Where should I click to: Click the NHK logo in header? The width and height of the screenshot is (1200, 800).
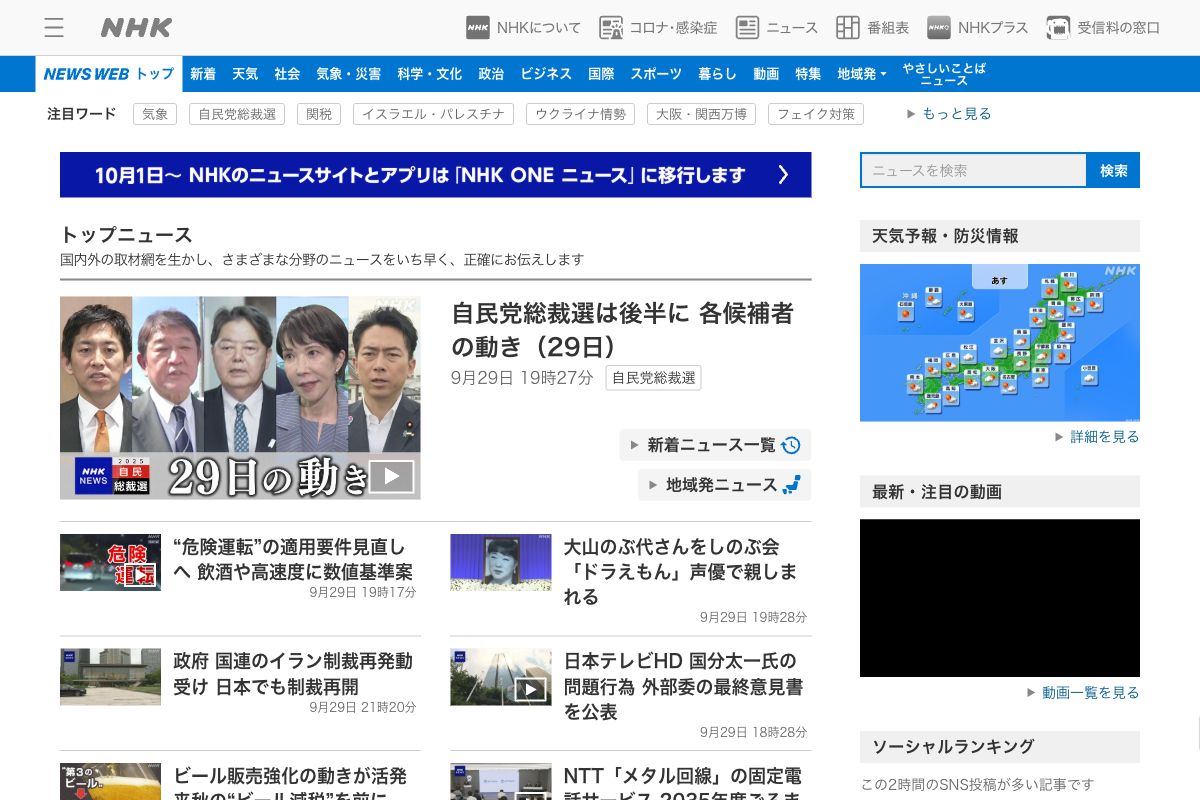(136, 27)
